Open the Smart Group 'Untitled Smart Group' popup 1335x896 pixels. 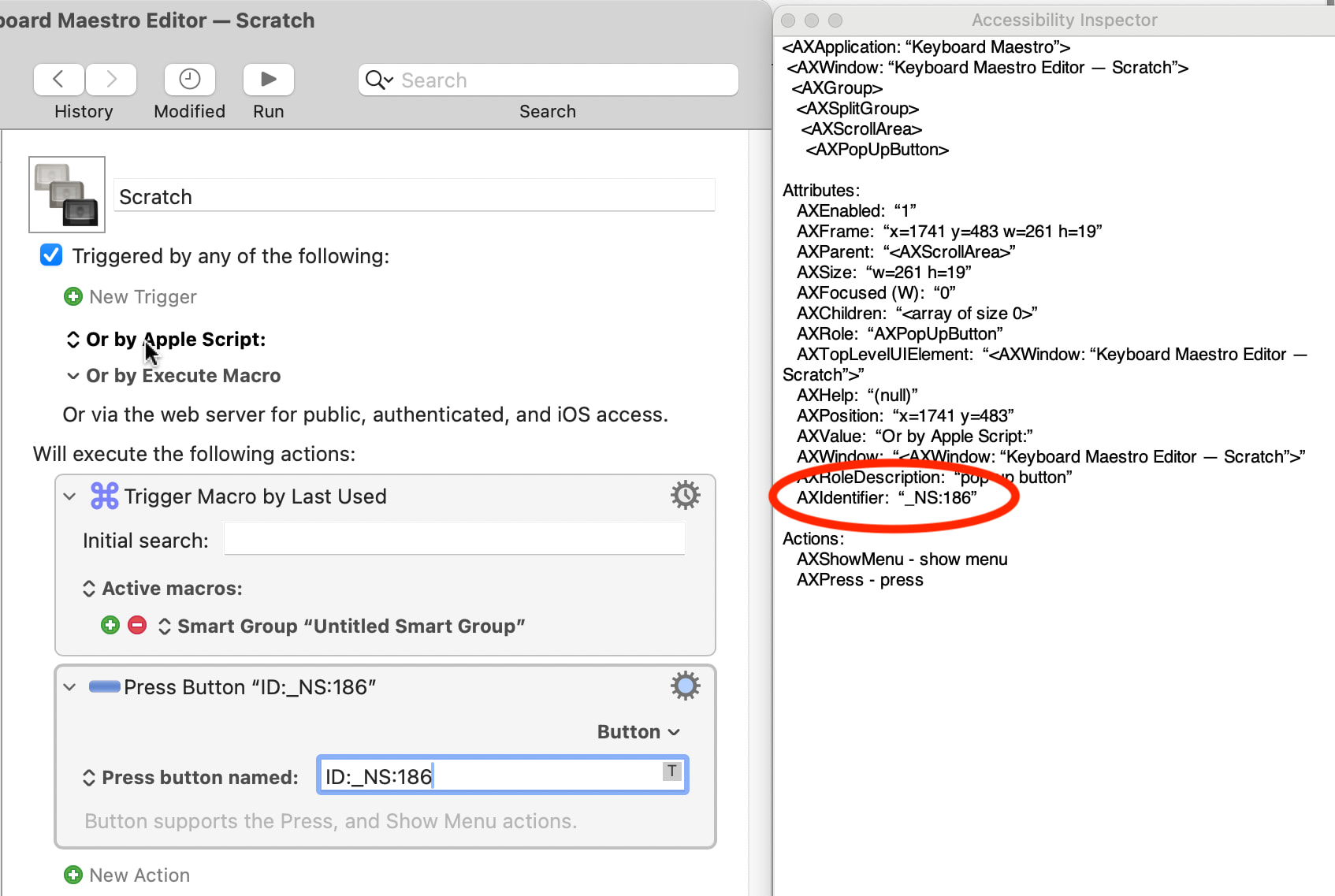342,626
